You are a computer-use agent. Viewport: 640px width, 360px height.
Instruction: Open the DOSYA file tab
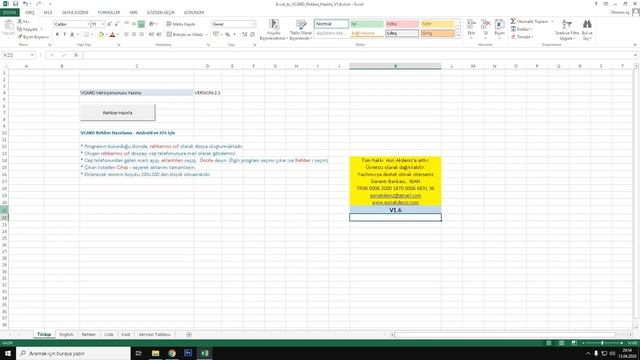[9, 13]
